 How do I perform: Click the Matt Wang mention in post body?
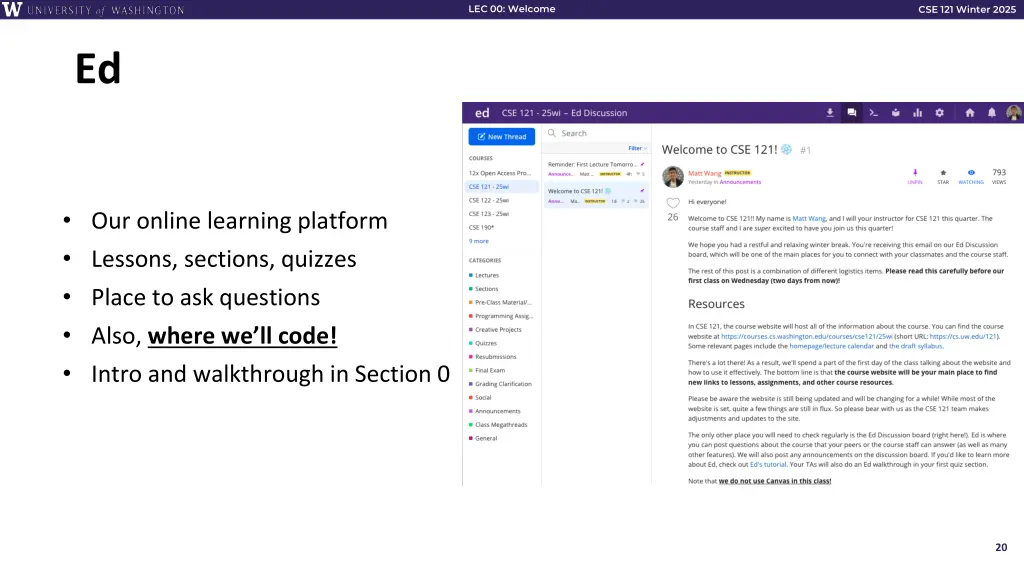click(808, 219)
